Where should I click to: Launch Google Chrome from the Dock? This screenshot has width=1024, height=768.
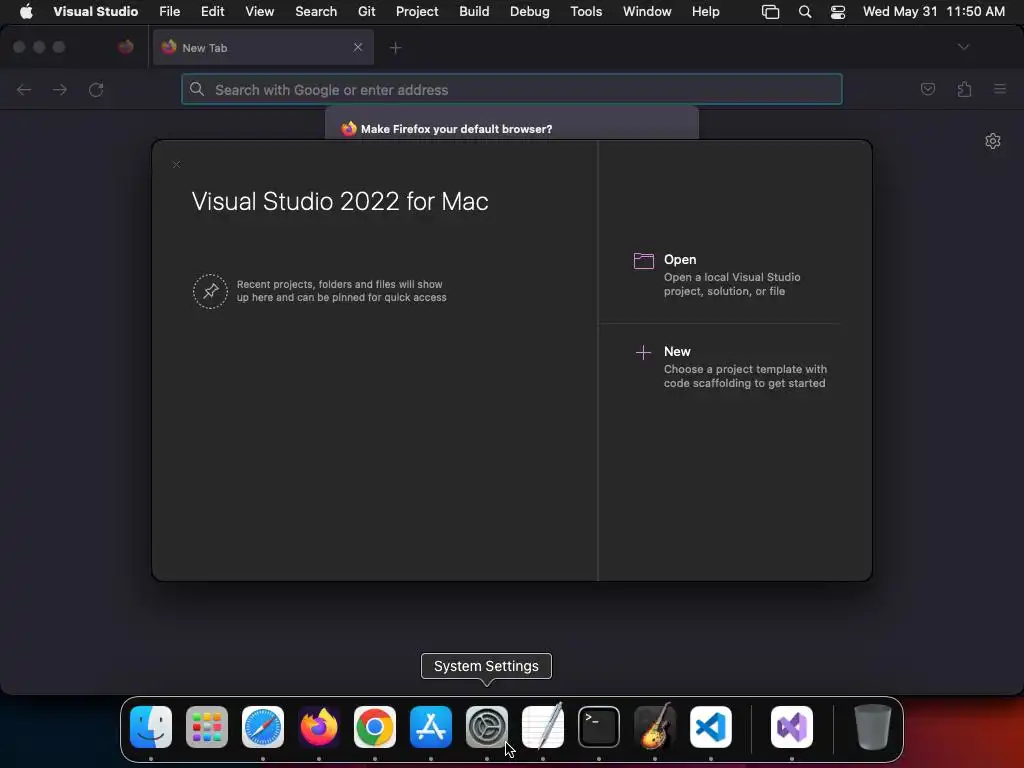(375, 727)
